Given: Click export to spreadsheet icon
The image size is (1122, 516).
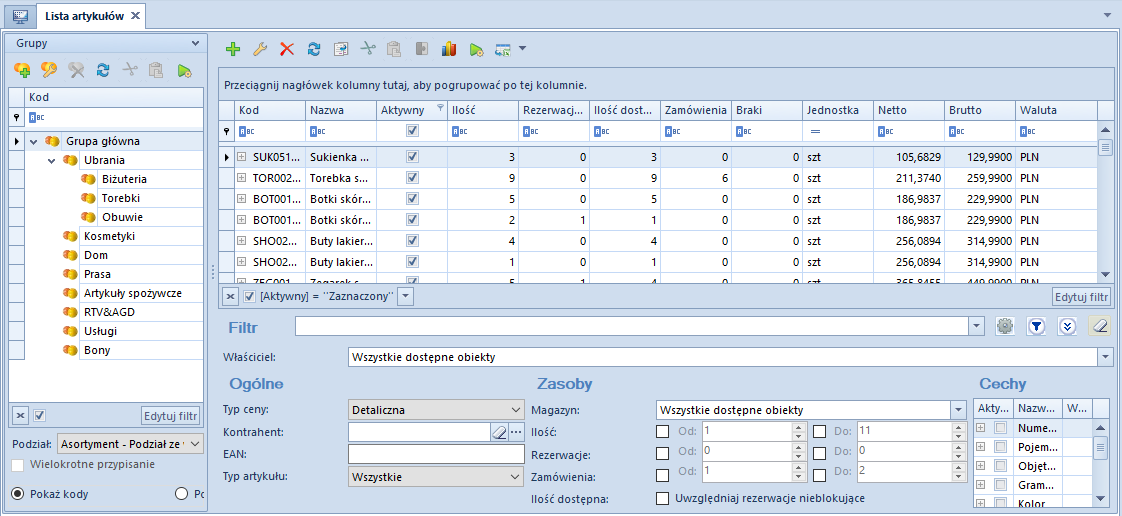Looking at the screenshot, I should click(503, 49).
